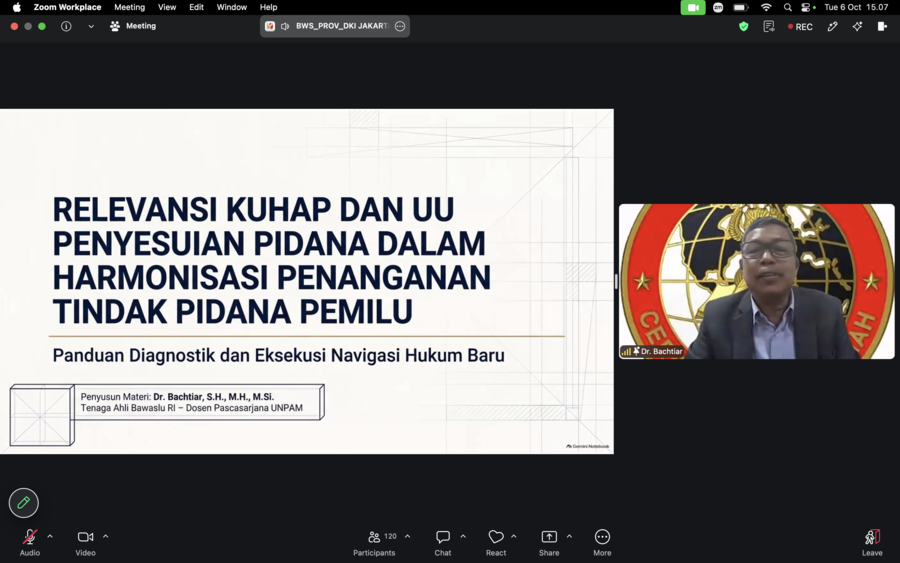Open the Wi-Fi menu icon
The image size is (900, 563).
pyautogui.click(x=766, y=7)
